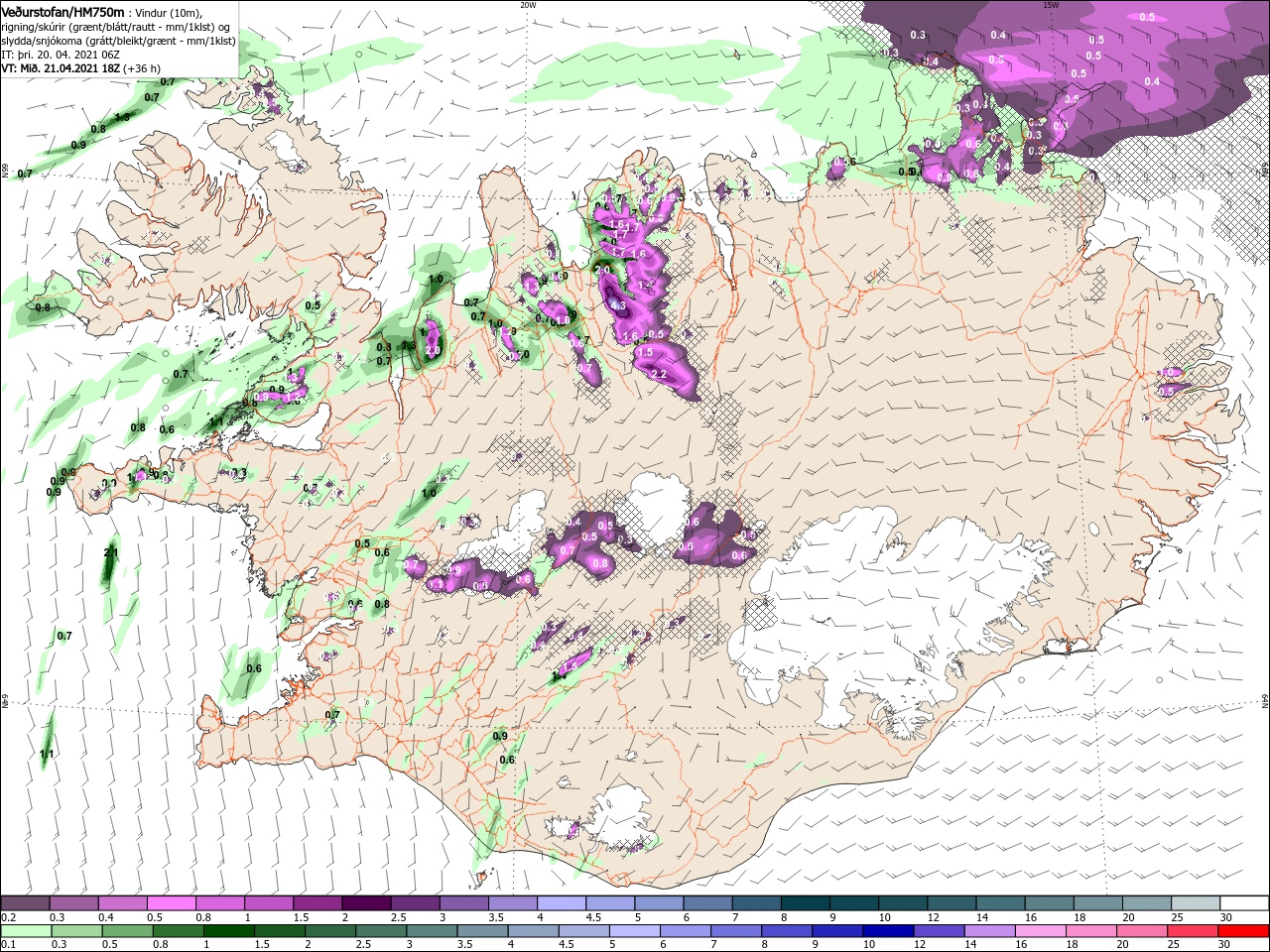Click the 2.1 rain value off the west coast
This screenshot has width=1270, height=952.
(111, 552)
